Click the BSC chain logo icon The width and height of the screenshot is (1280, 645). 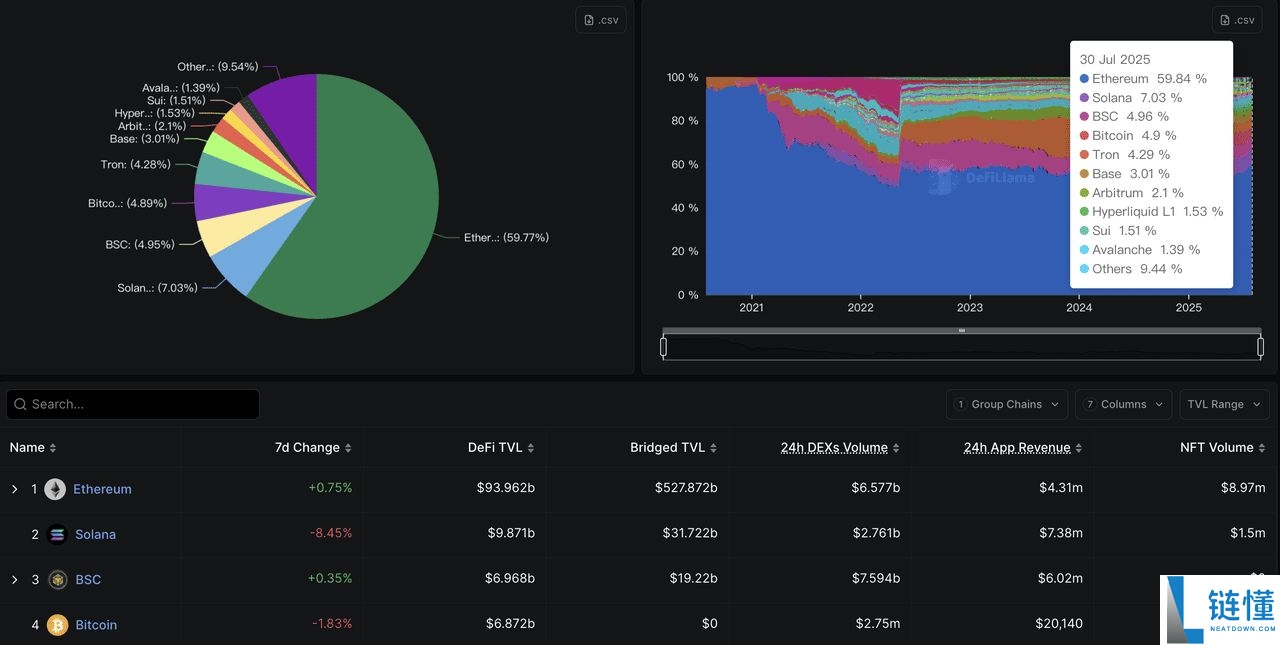click(57, 579)
